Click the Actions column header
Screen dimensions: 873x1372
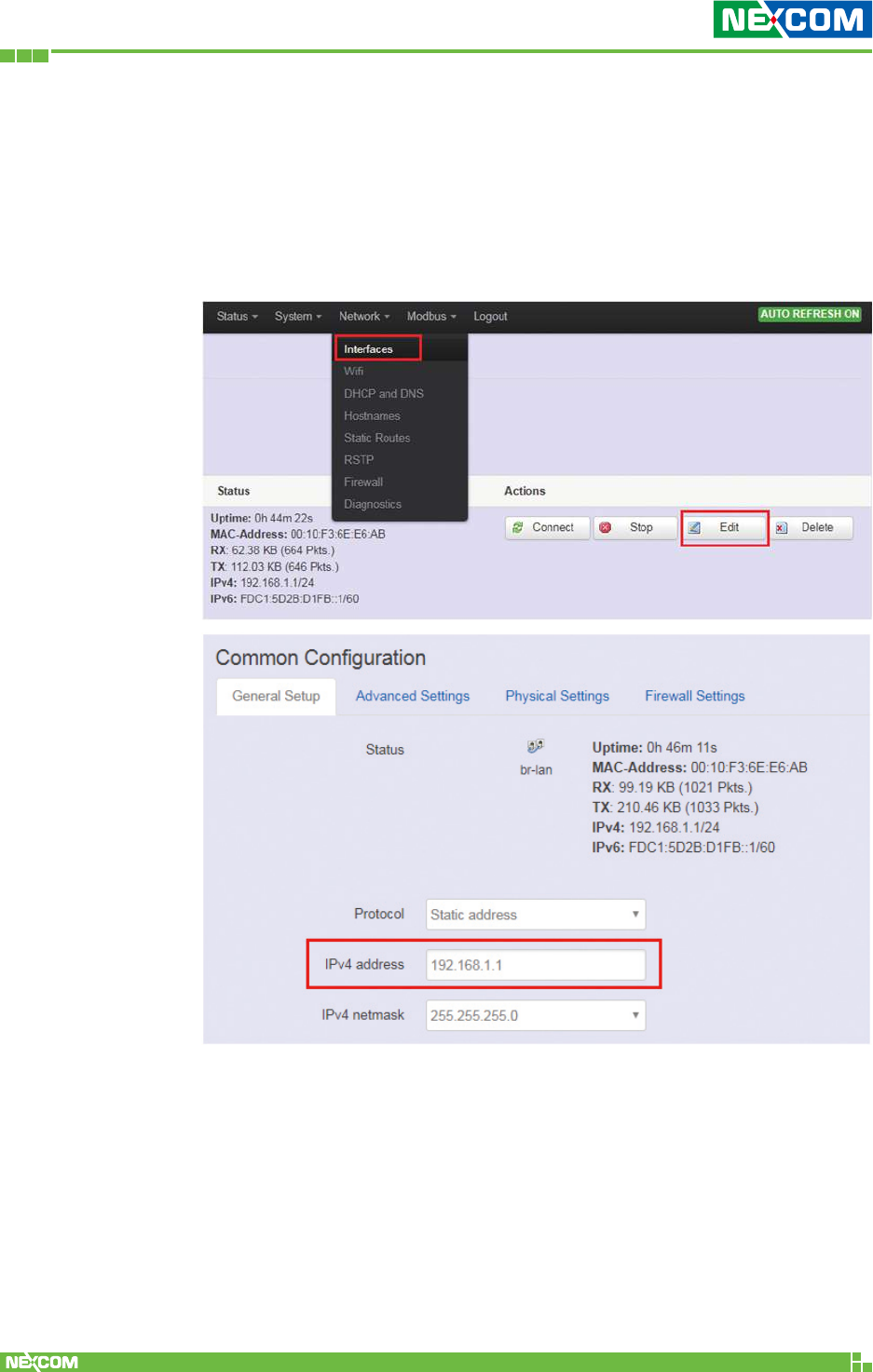pos(525,491)
